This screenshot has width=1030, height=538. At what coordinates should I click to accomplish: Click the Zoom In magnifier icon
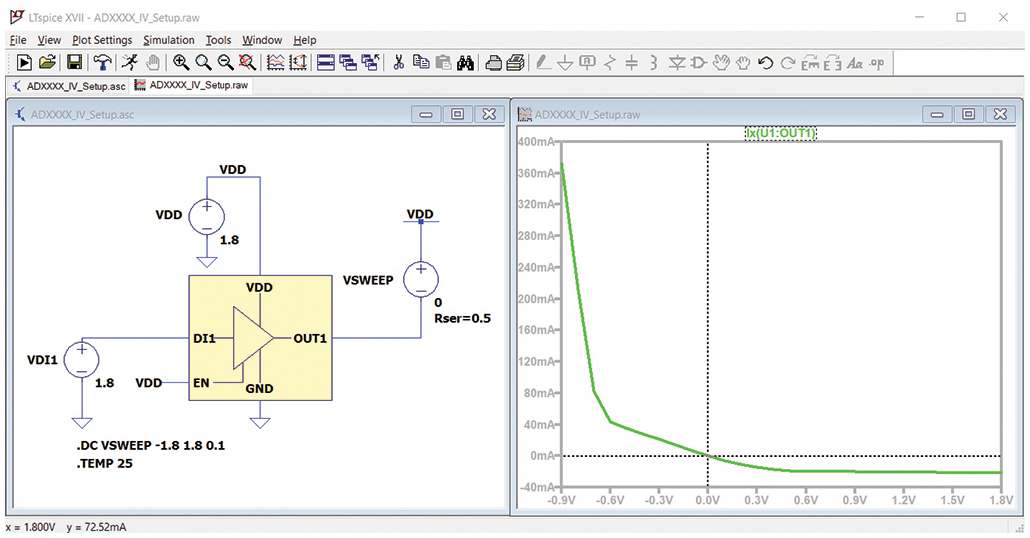(181, 63)
